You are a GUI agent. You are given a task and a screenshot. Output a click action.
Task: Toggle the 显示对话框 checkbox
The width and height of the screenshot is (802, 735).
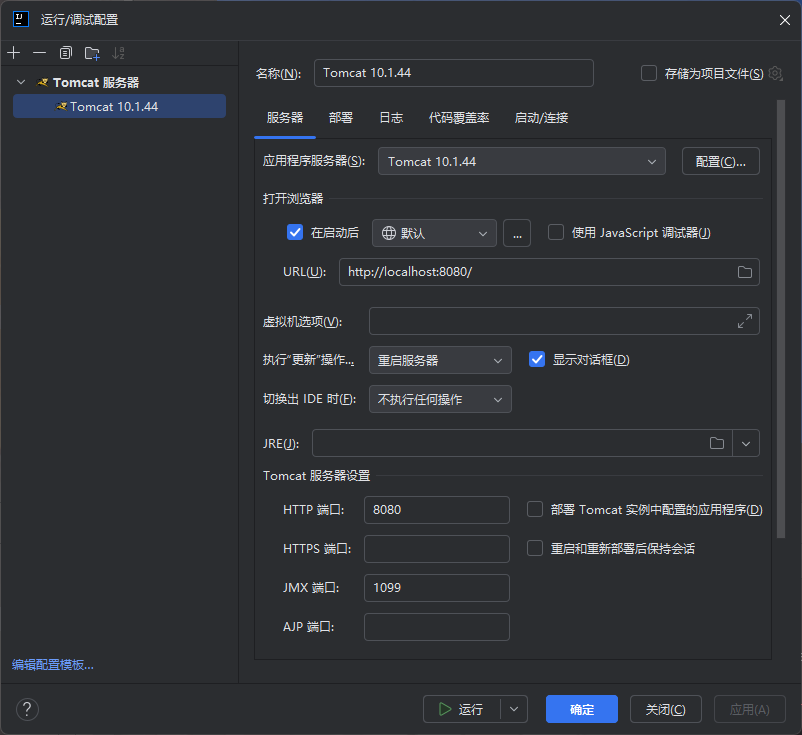click(x=537, y=360)
